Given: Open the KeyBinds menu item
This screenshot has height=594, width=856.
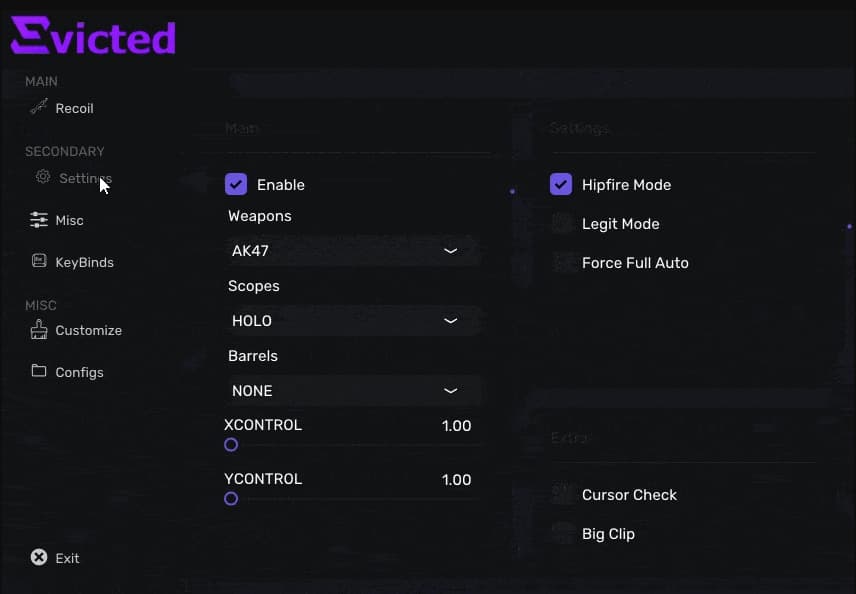Looking at the screenshot, I should (84, 262).
